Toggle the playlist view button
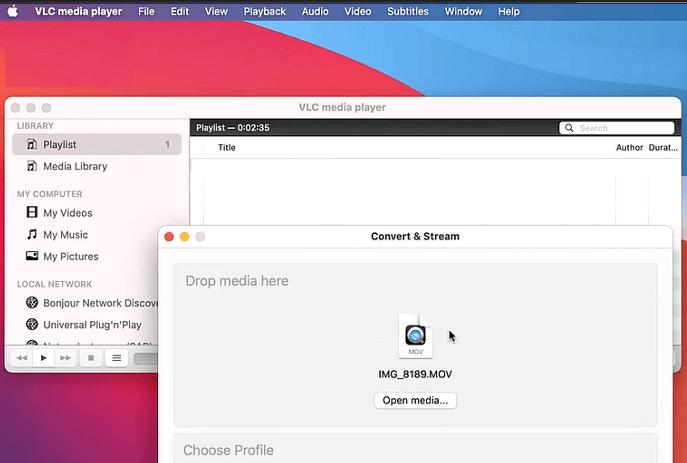The width and height of the screenshot is (687, 463). 117,358
